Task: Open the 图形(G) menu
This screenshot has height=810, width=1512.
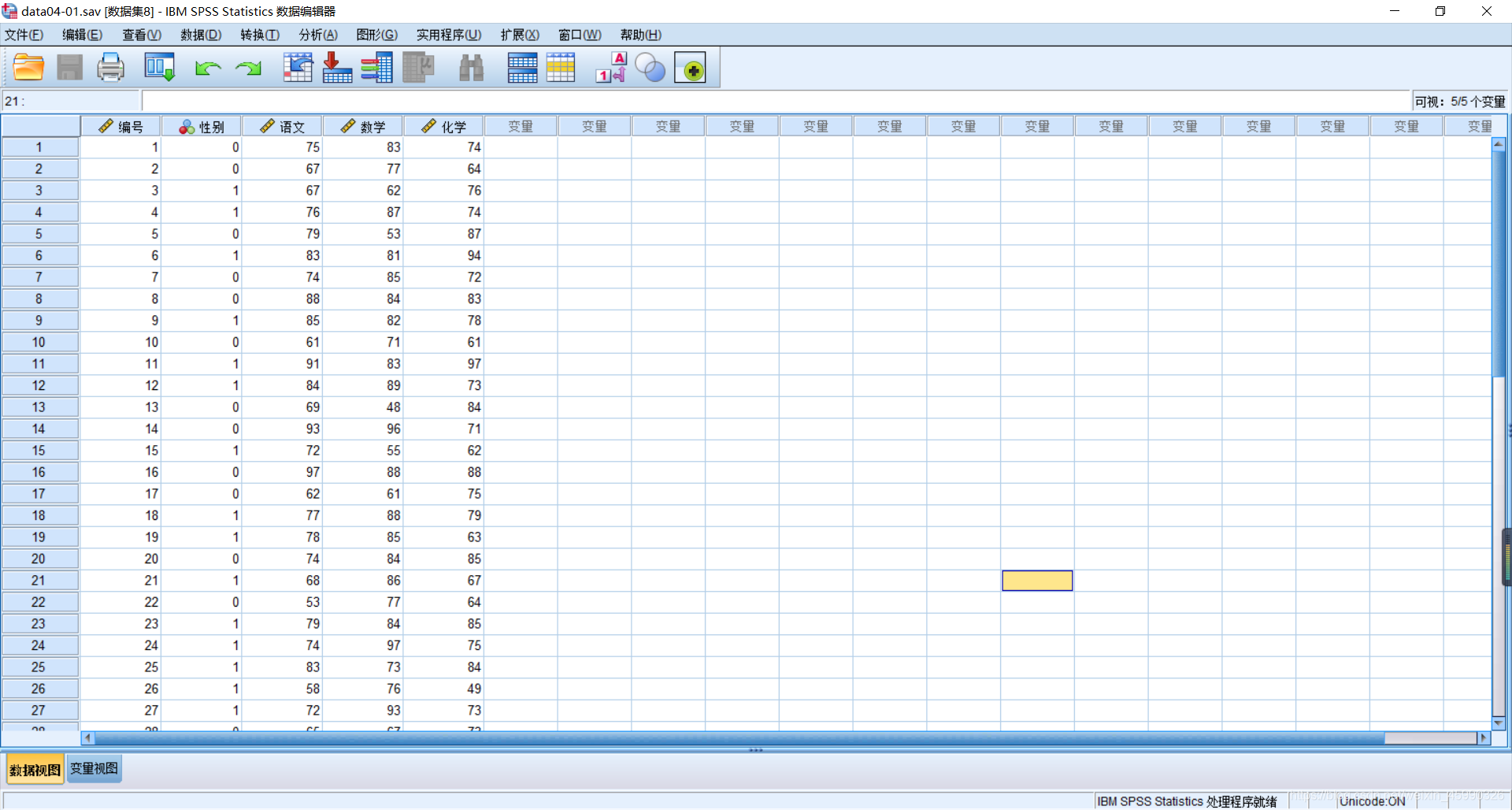Action: pos(376,35)
